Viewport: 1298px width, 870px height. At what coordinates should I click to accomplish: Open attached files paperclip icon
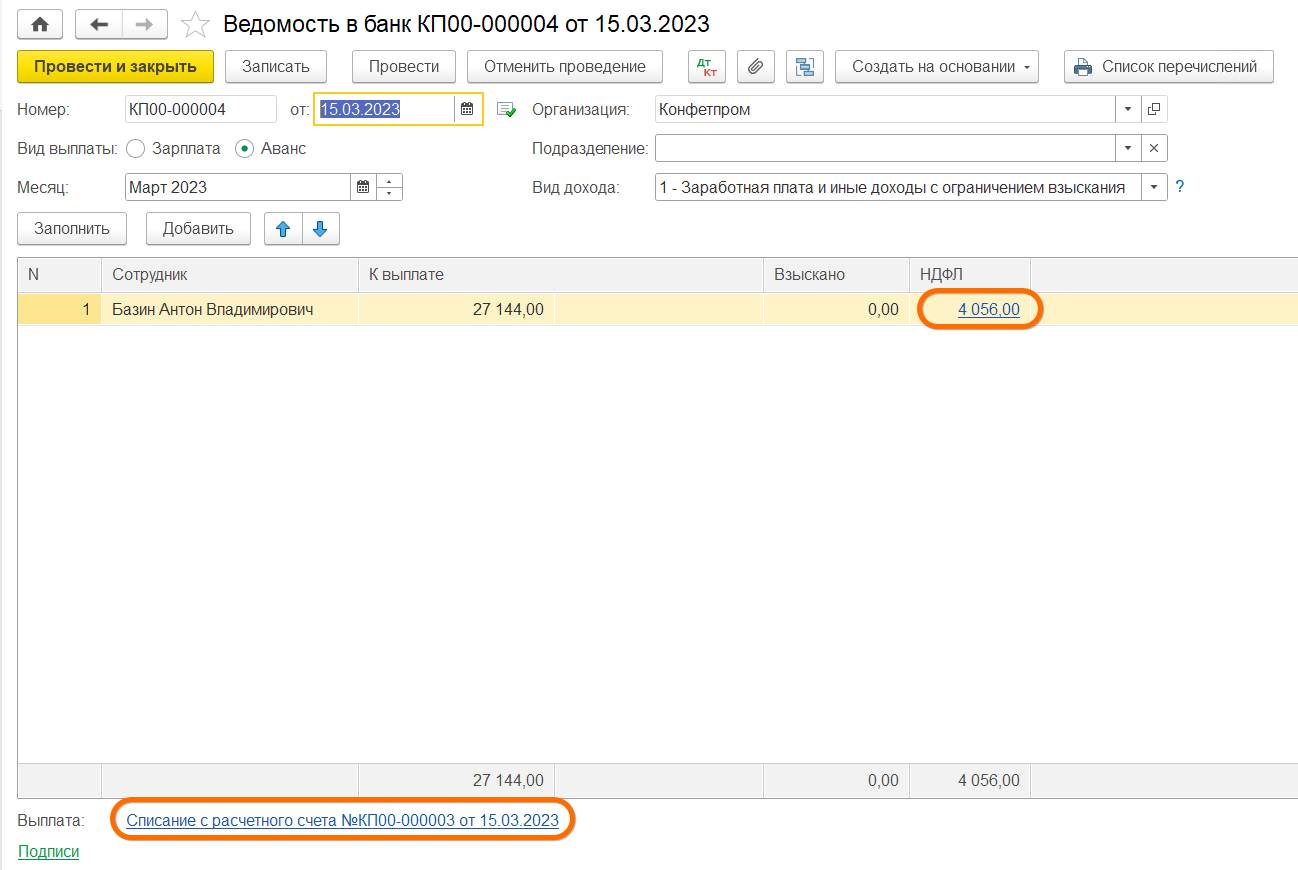coord(756,67)
